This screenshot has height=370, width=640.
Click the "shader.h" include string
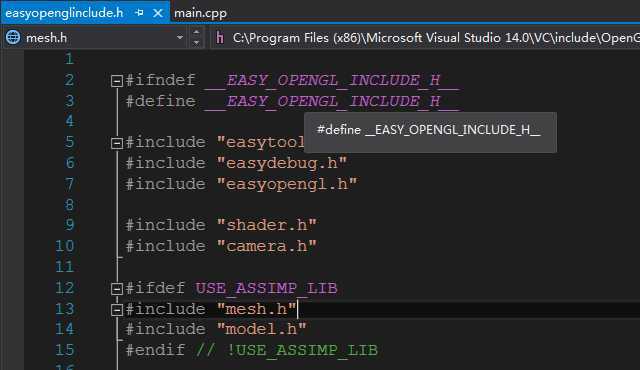267,225
